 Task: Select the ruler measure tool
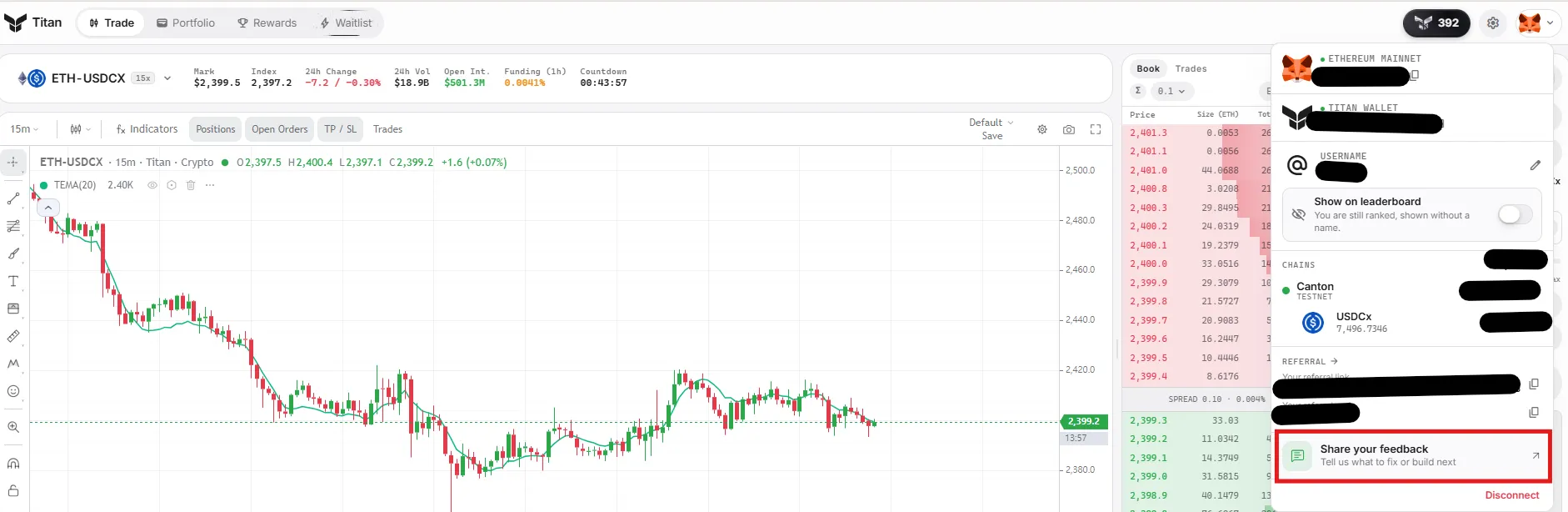(x=13, y=336)
